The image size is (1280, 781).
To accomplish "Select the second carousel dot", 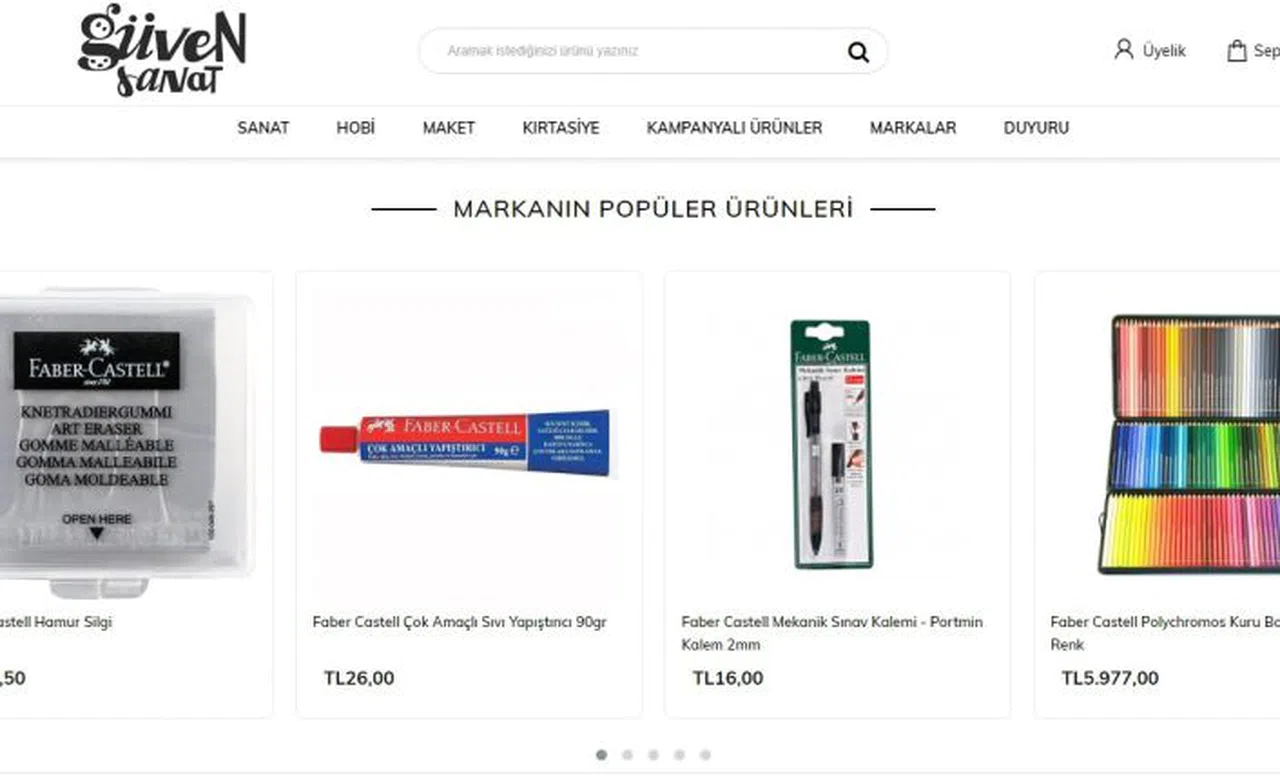I will (627, 755).
